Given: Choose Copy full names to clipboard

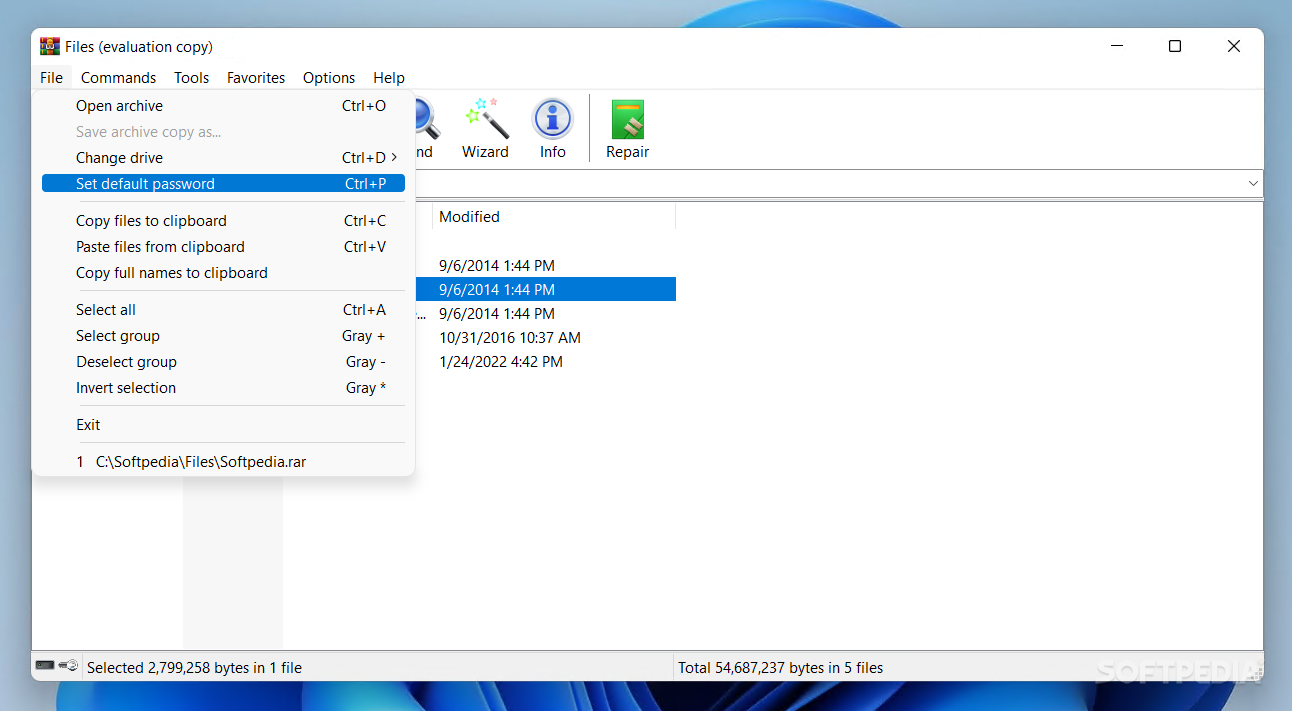Looking at the screenshot, I should pos(223,273).
